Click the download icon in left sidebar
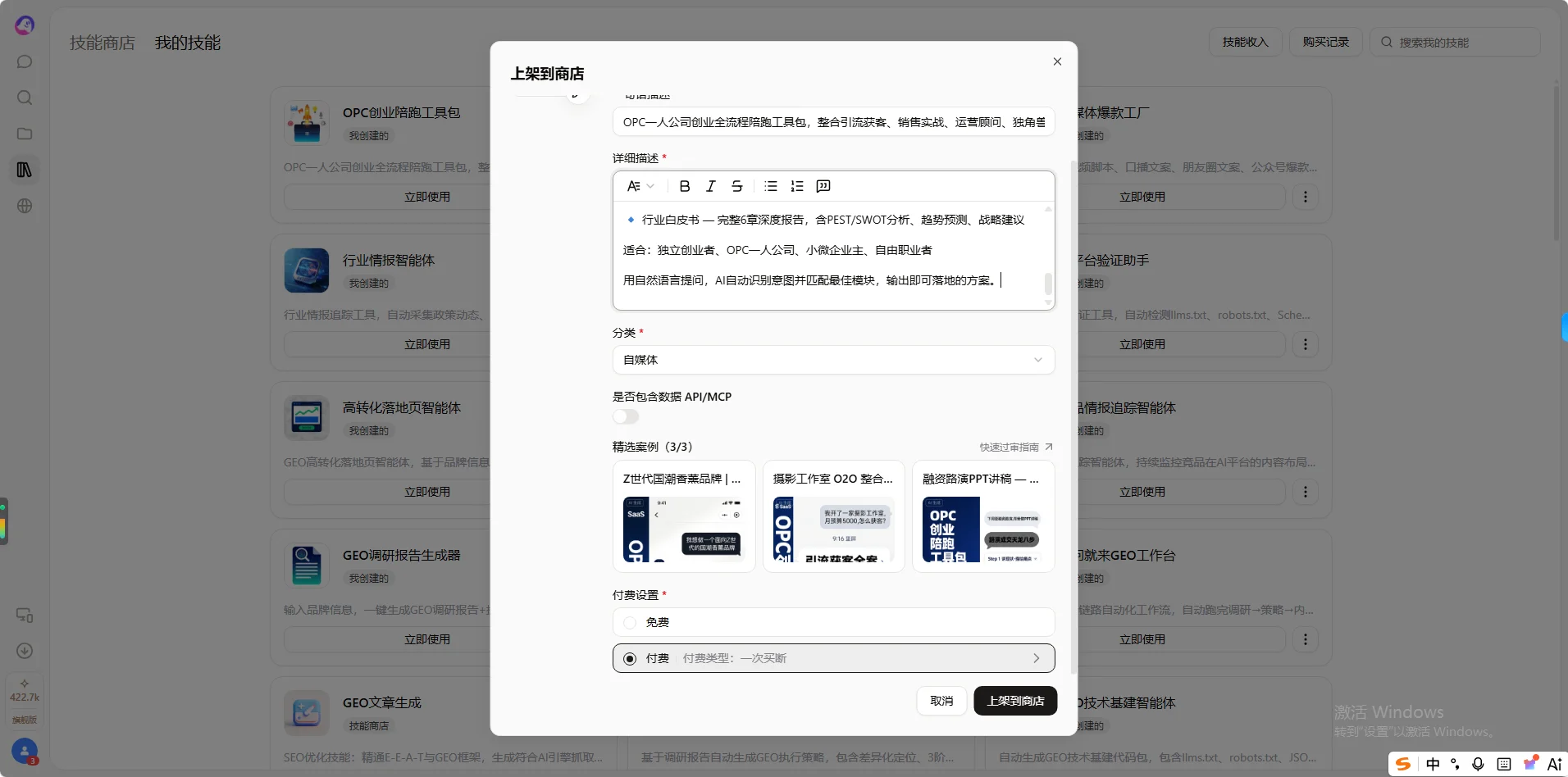The image size is (1568, 777). coord(25,651)
